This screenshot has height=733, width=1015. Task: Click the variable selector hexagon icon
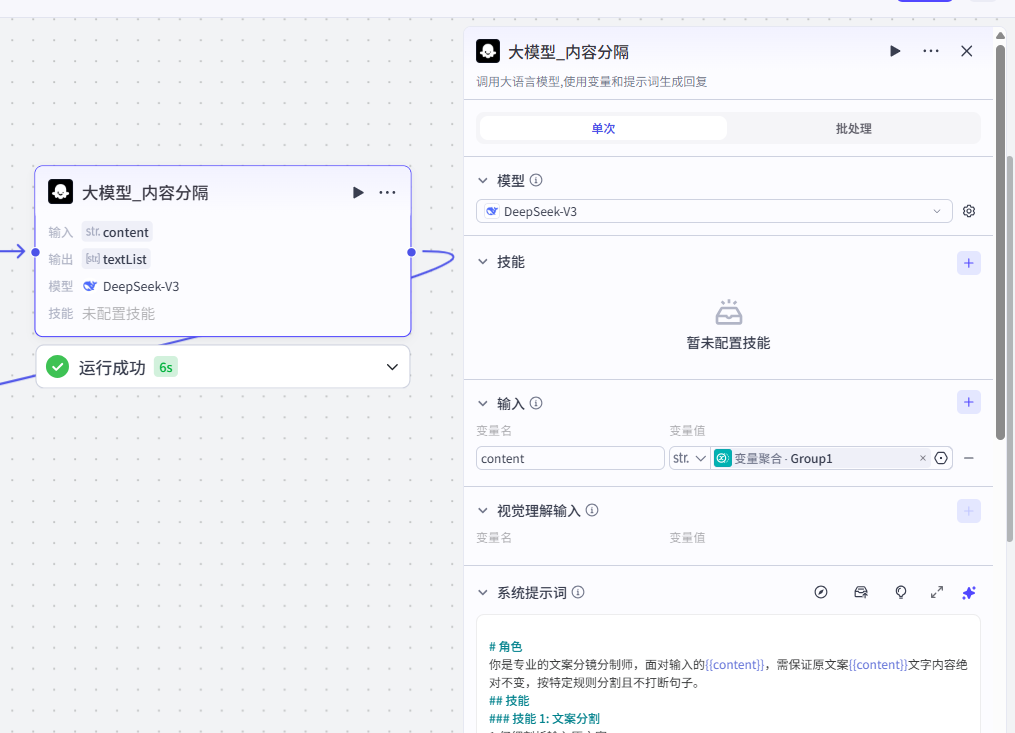[x=941, y=458]
